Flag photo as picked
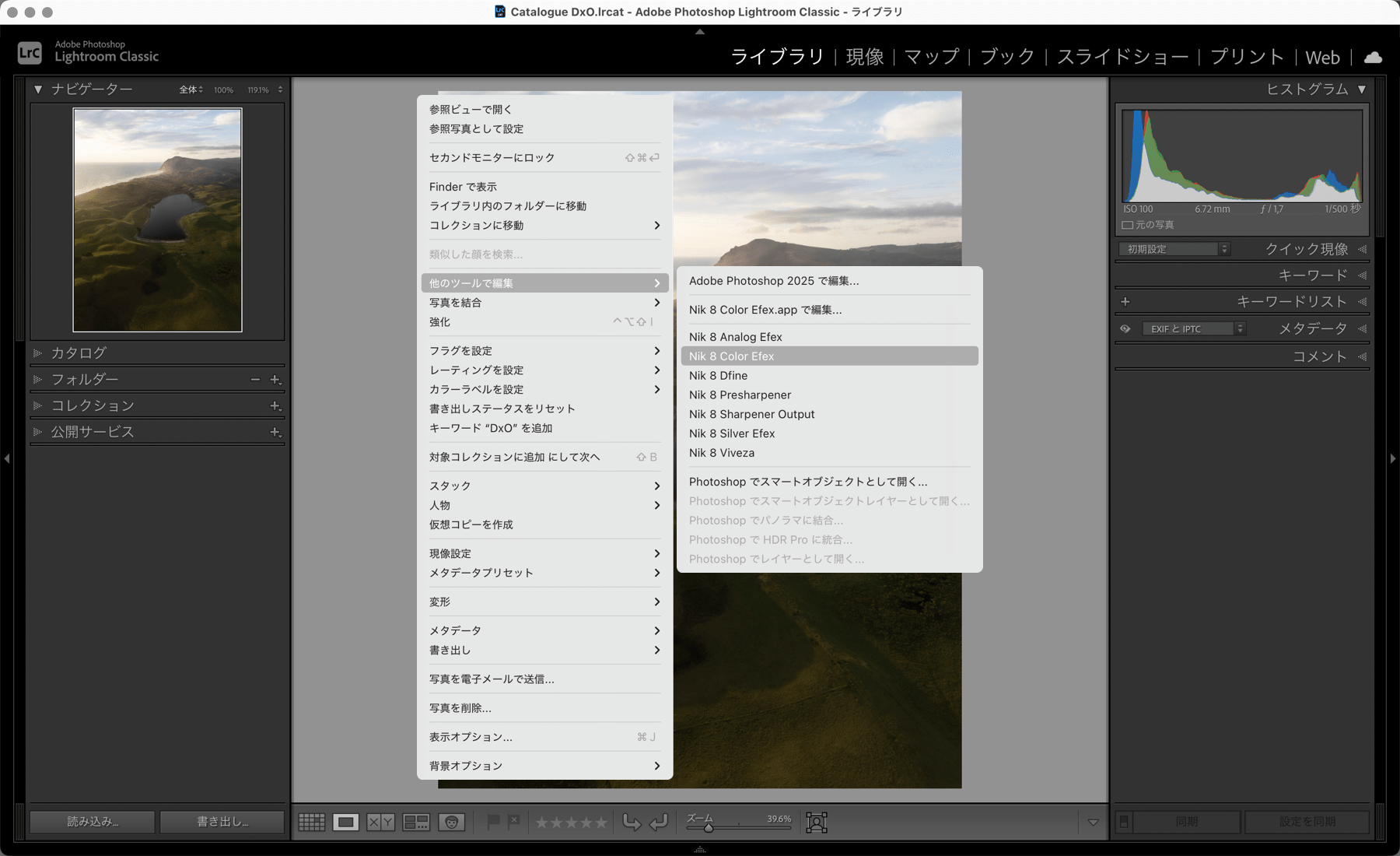The height and width of the screenshot is (856, 1400). point(493,822)
